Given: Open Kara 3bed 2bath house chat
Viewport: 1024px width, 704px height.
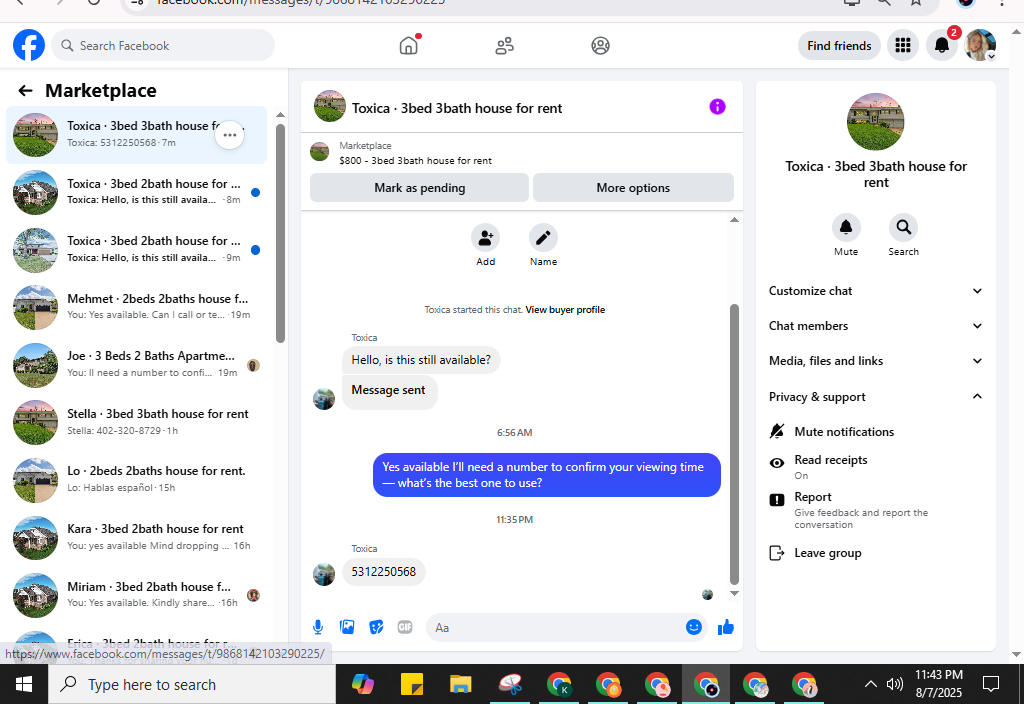Looking at the screenshot, I should click(x=136, y=537).
